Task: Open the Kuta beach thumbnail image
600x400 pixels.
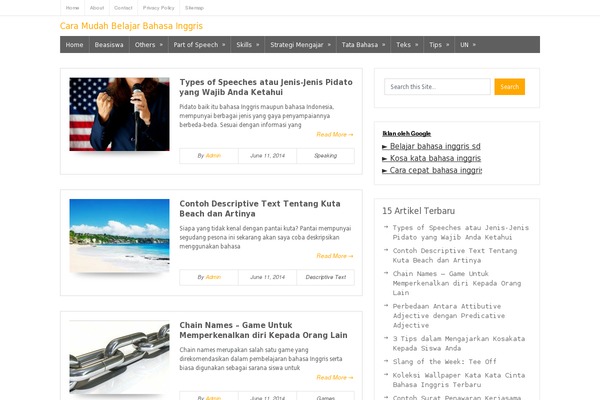Action: (x=119, y=235)
